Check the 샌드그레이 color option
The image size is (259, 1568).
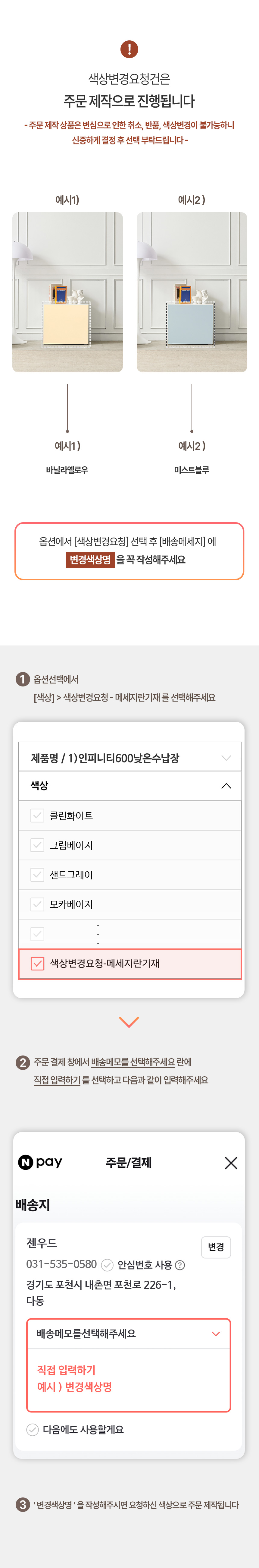(38, 875)
